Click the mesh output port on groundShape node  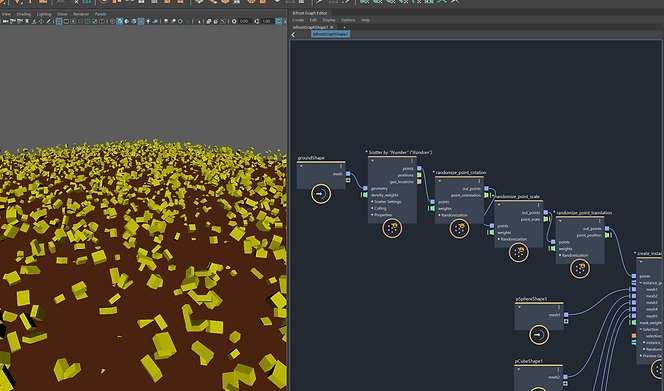348,174
